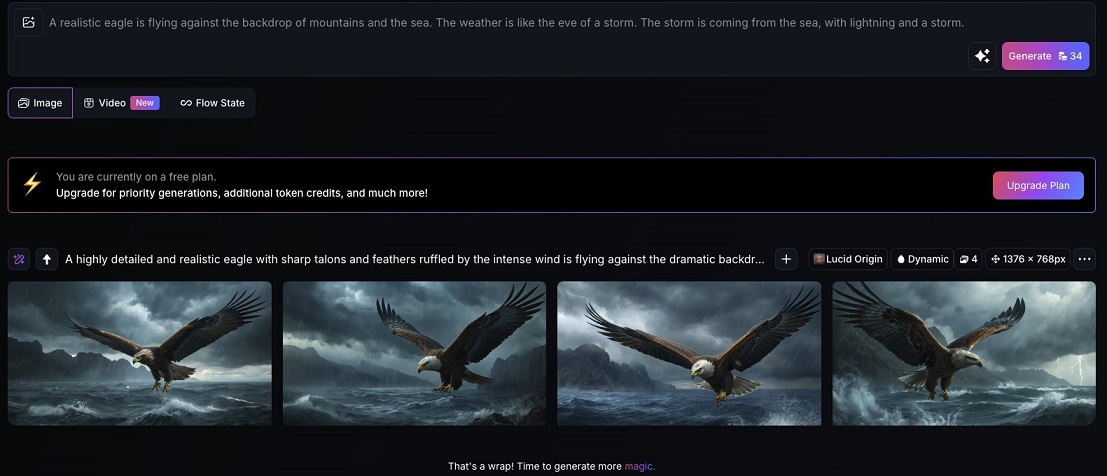The height and width of the screenshot is (476, 1107).
Task: Click the image upload icon beside prompt
Action: [28, 23]
